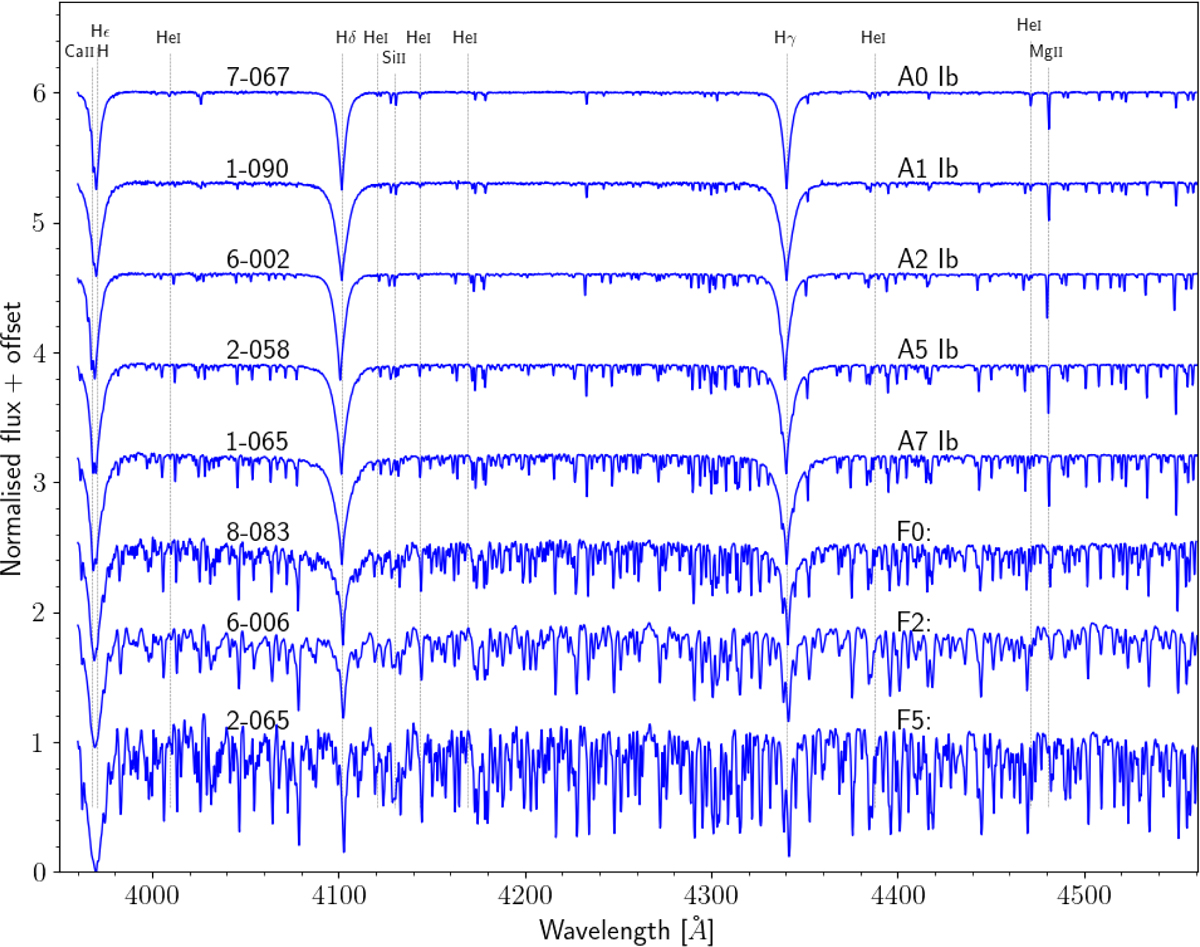Image resolution: width=1200 pixels, height=947 pixels.
Task: Select the 2-065 spectrum label
Action: [x=257, y=721]
